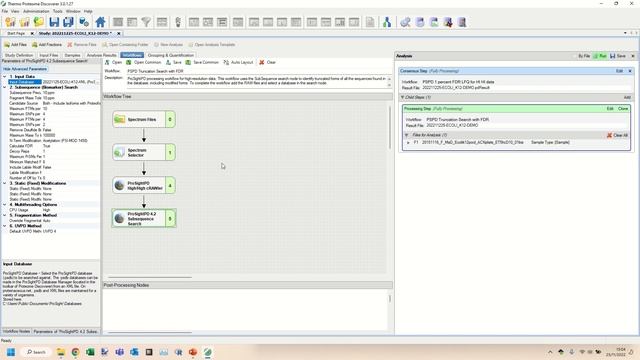Screen dimensions: 640x360
Task: Collapse the 2. Subsequence (Biomarker) Search section
Action: pyautogui.click(x=5, y=87)
